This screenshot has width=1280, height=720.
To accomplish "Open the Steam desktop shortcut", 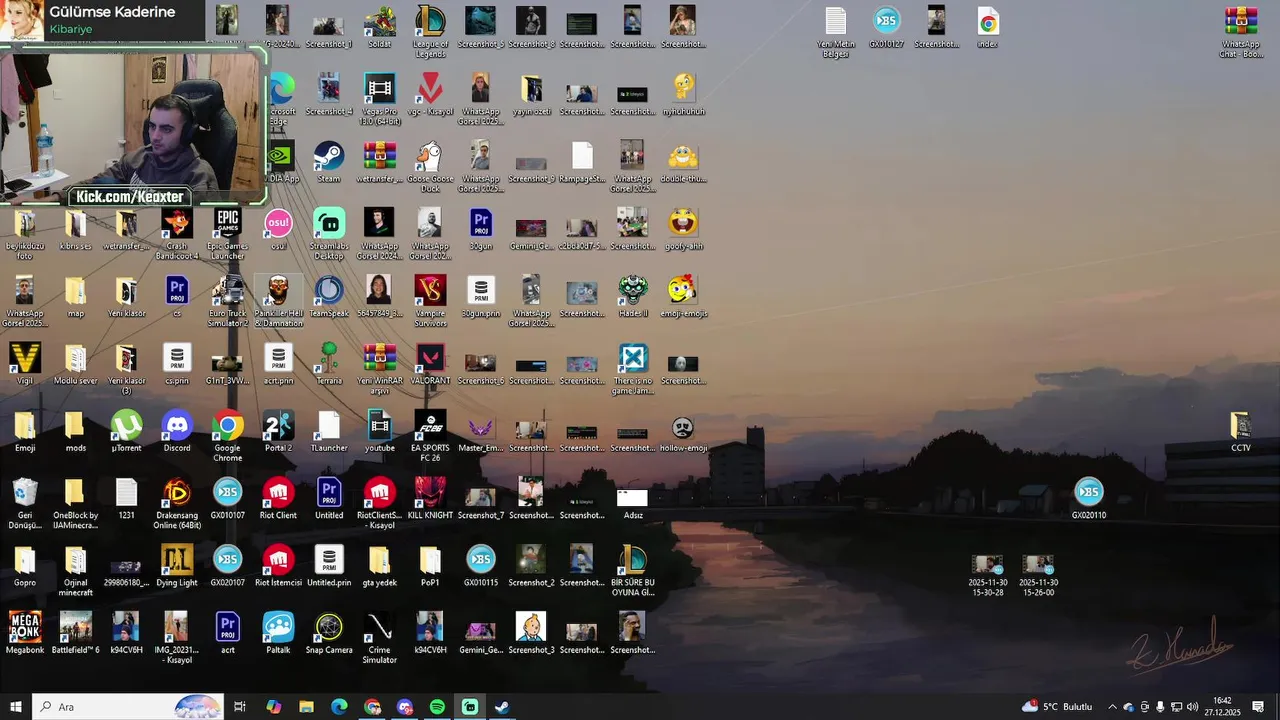I will tap(329, 162).
